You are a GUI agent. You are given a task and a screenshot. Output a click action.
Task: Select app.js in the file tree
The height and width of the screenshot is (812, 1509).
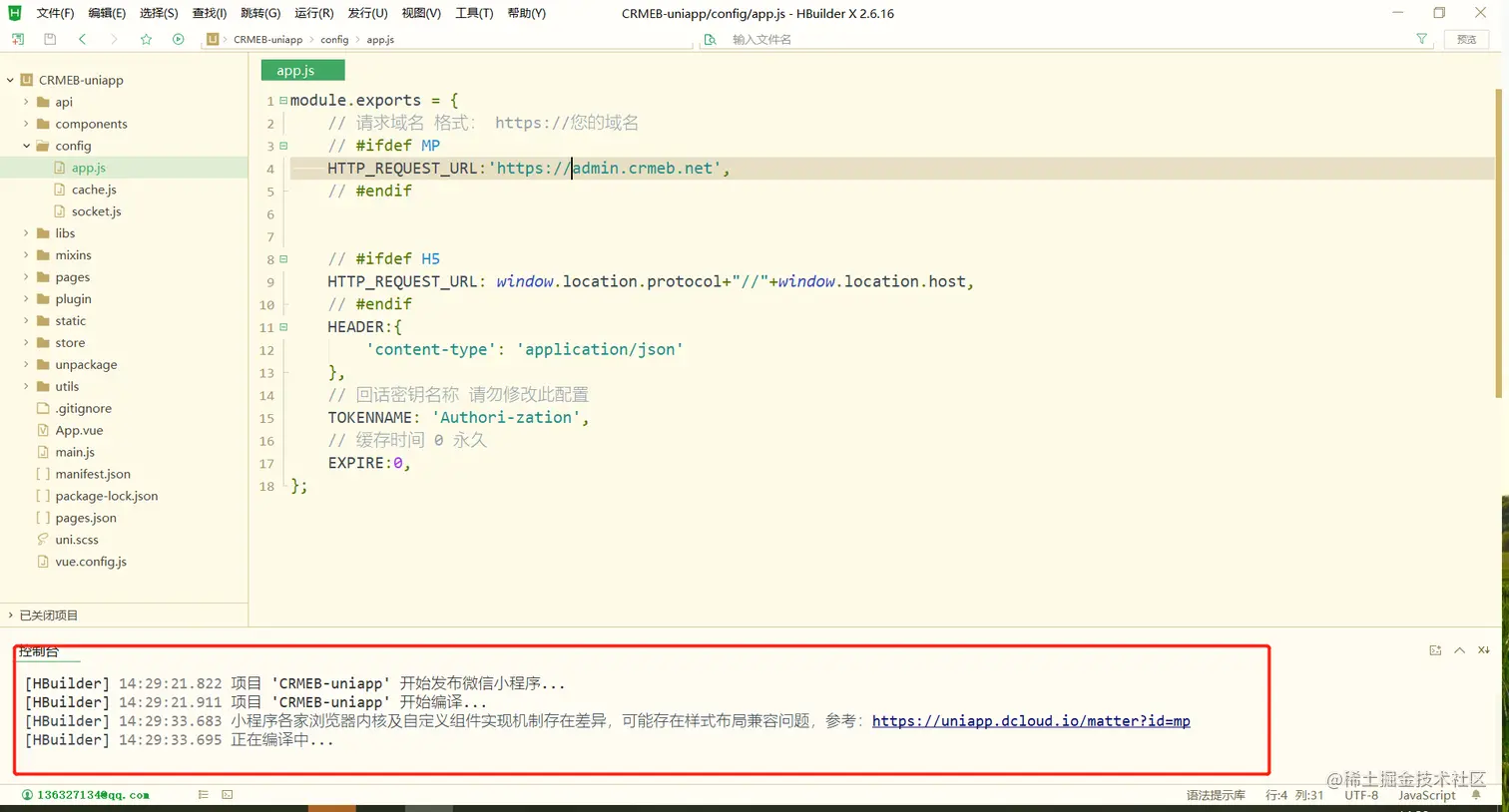click(89, 168)
